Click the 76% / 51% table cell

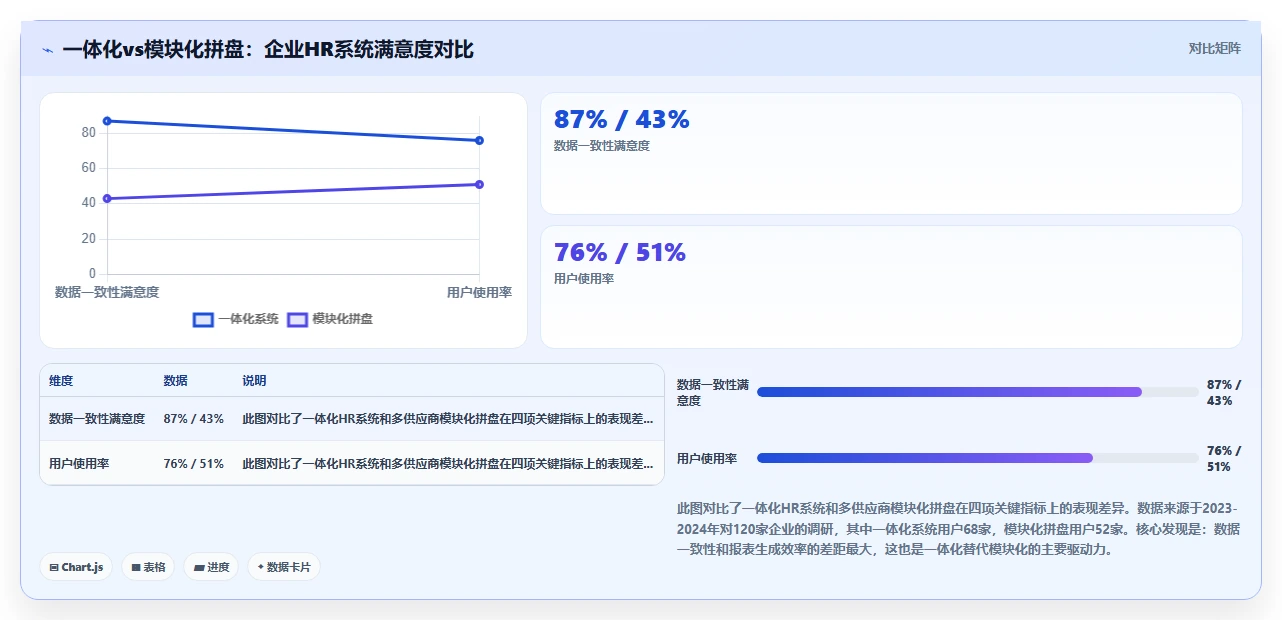click(194, 464)
